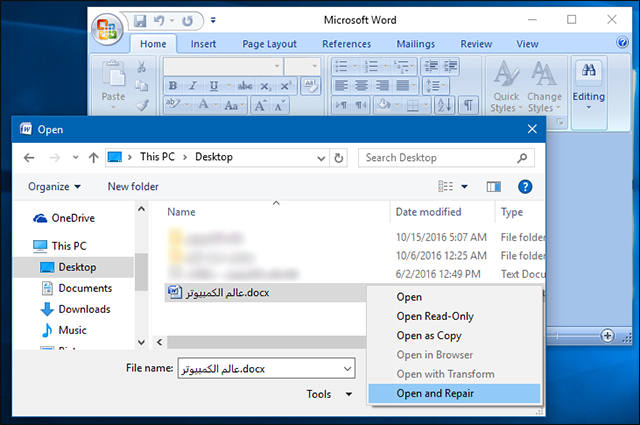The height and width of the screenshot is (425, 640).
Task: Click the Bullets list icon
Action: 341,66
